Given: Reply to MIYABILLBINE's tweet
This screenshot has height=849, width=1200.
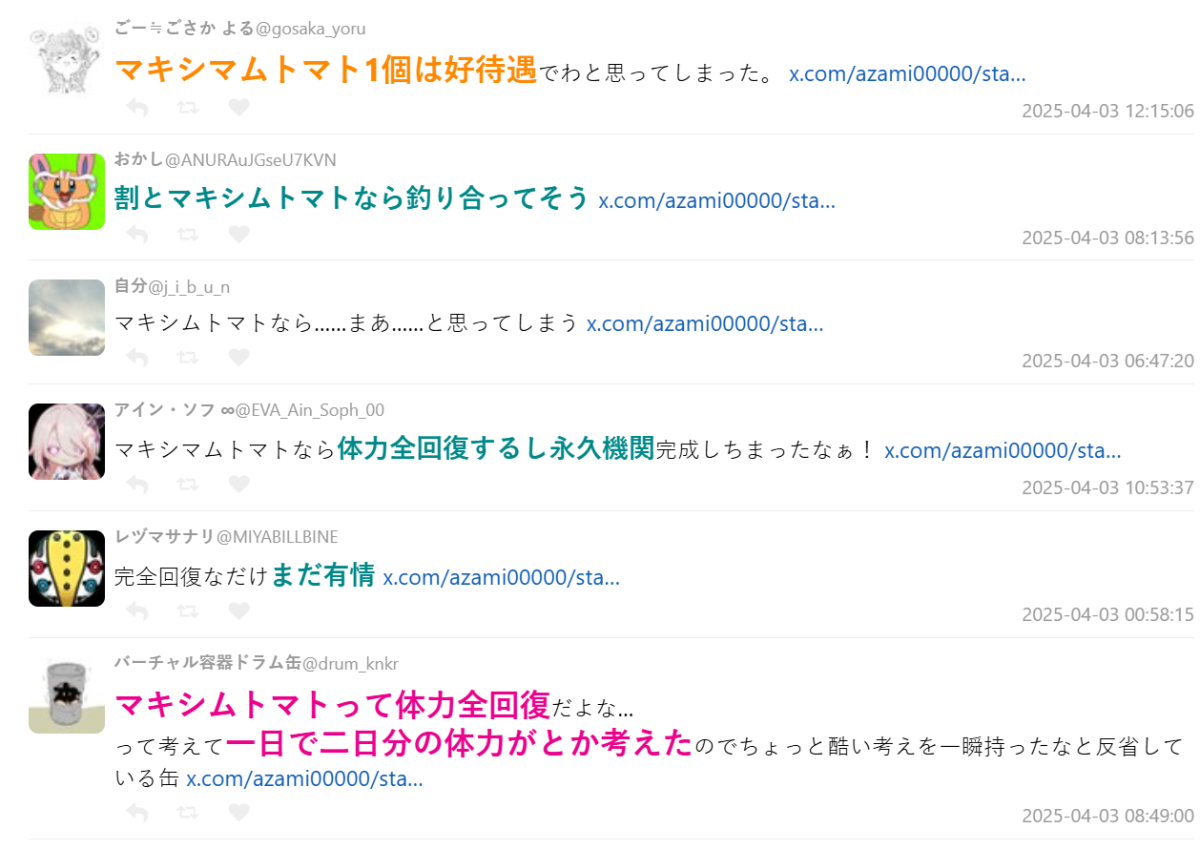Looking at the screenshot, I should pos(138,611).
